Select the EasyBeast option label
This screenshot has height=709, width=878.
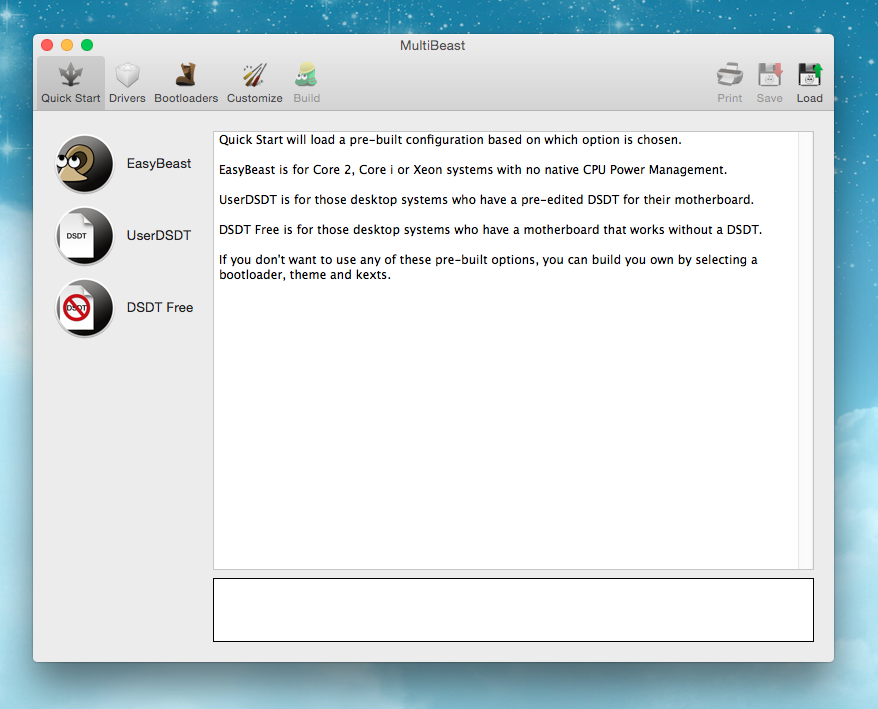tap(158, 163)
